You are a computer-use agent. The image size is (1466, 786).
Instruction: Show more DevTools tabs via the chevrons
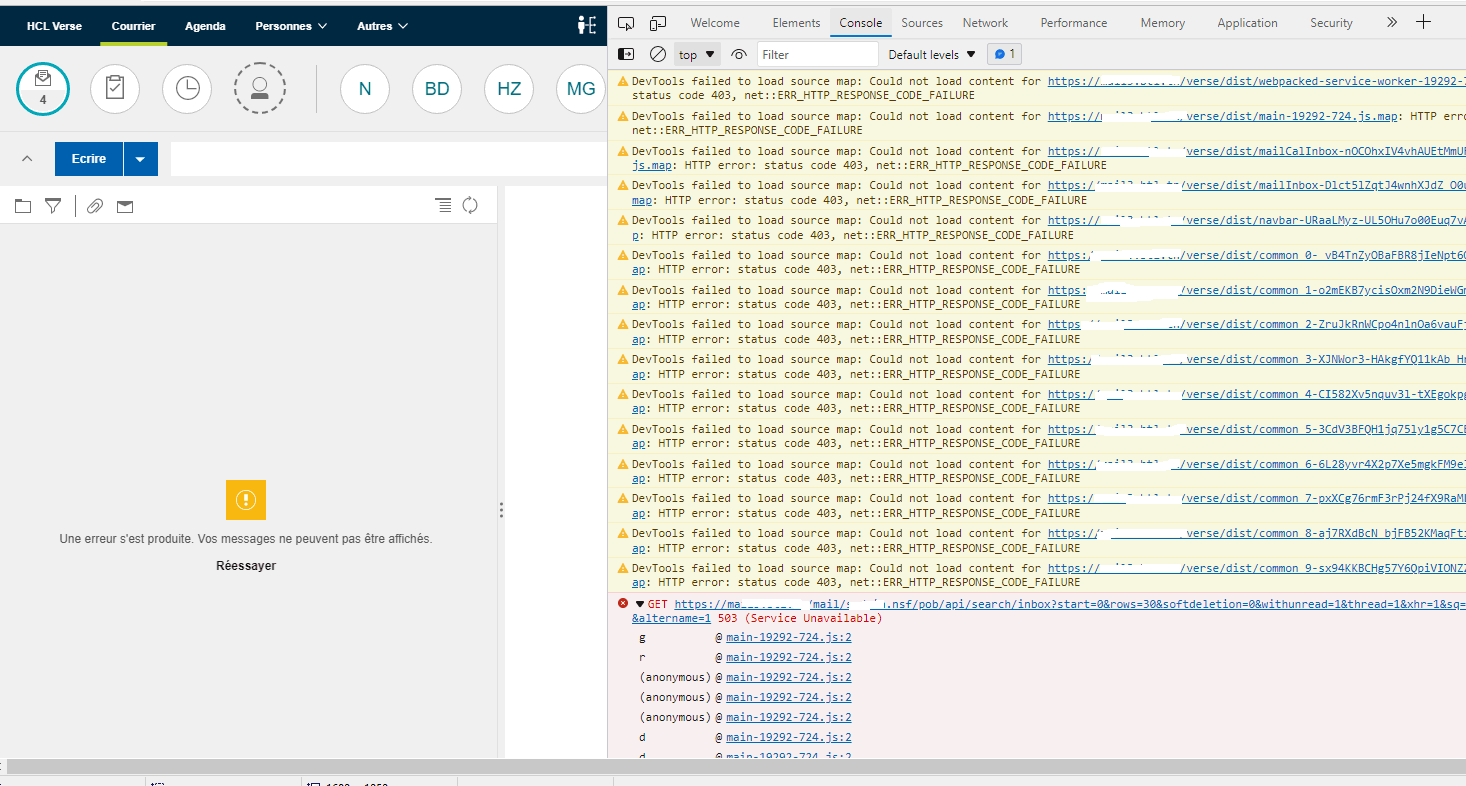tap(1392, 22)
